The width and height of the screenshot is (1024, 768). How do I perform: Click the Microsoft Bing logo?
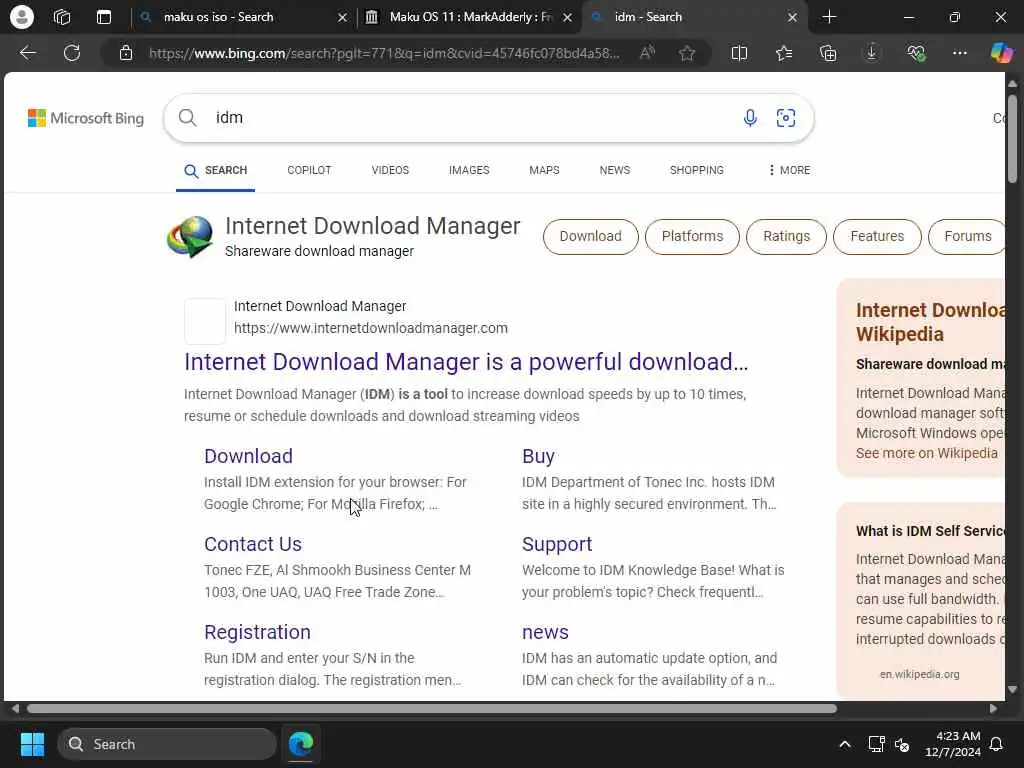[86, 118]
